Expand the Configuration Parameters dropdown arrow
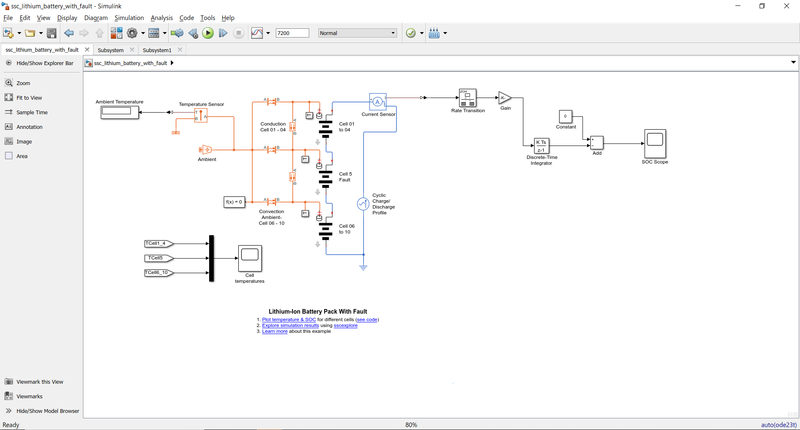Screen dimensions: 800x430 coord(143,33)
